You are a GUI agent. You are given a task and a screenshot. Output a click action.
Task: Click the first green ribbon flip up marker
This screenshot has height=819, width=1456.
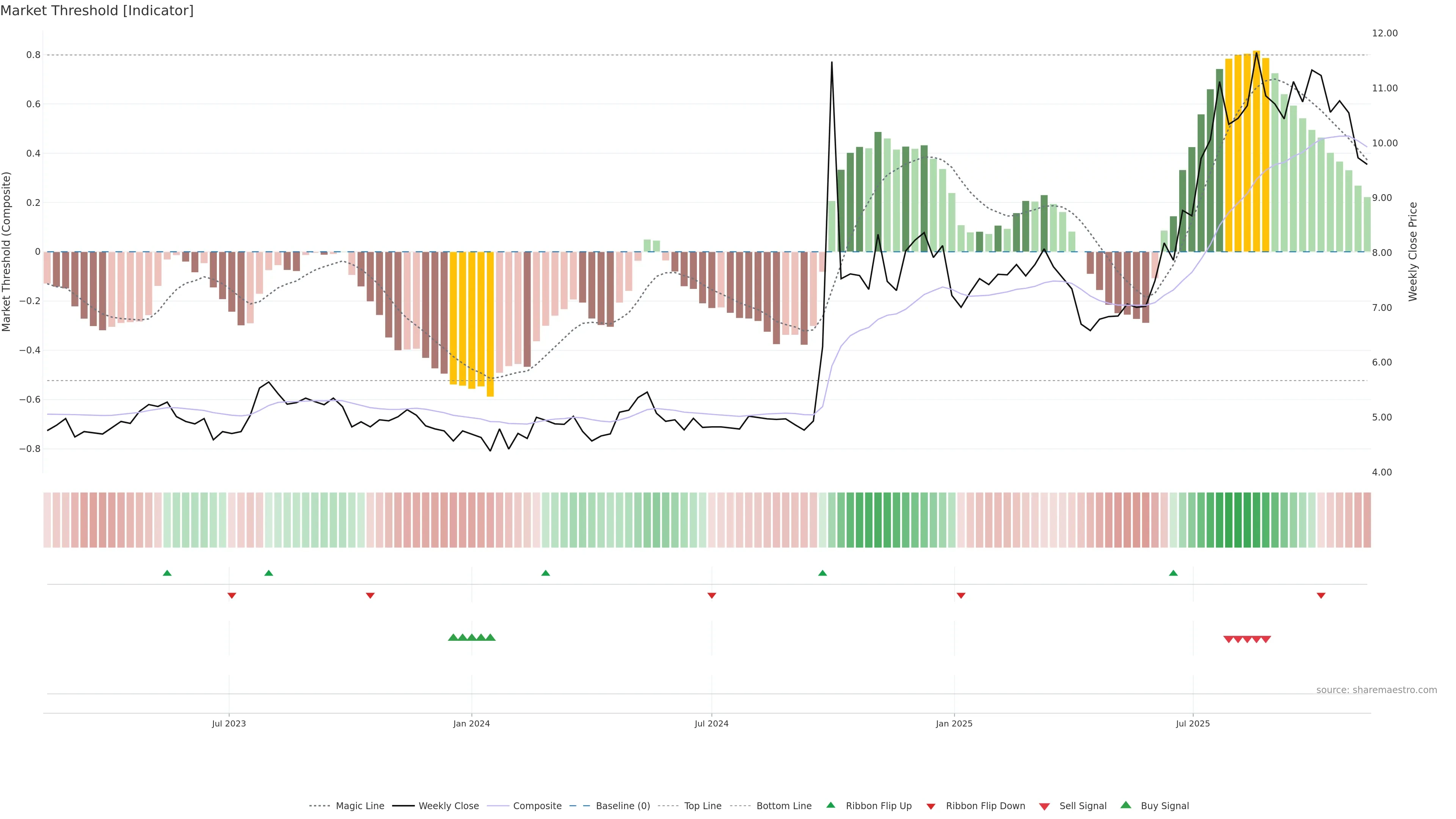click(167, 573)
